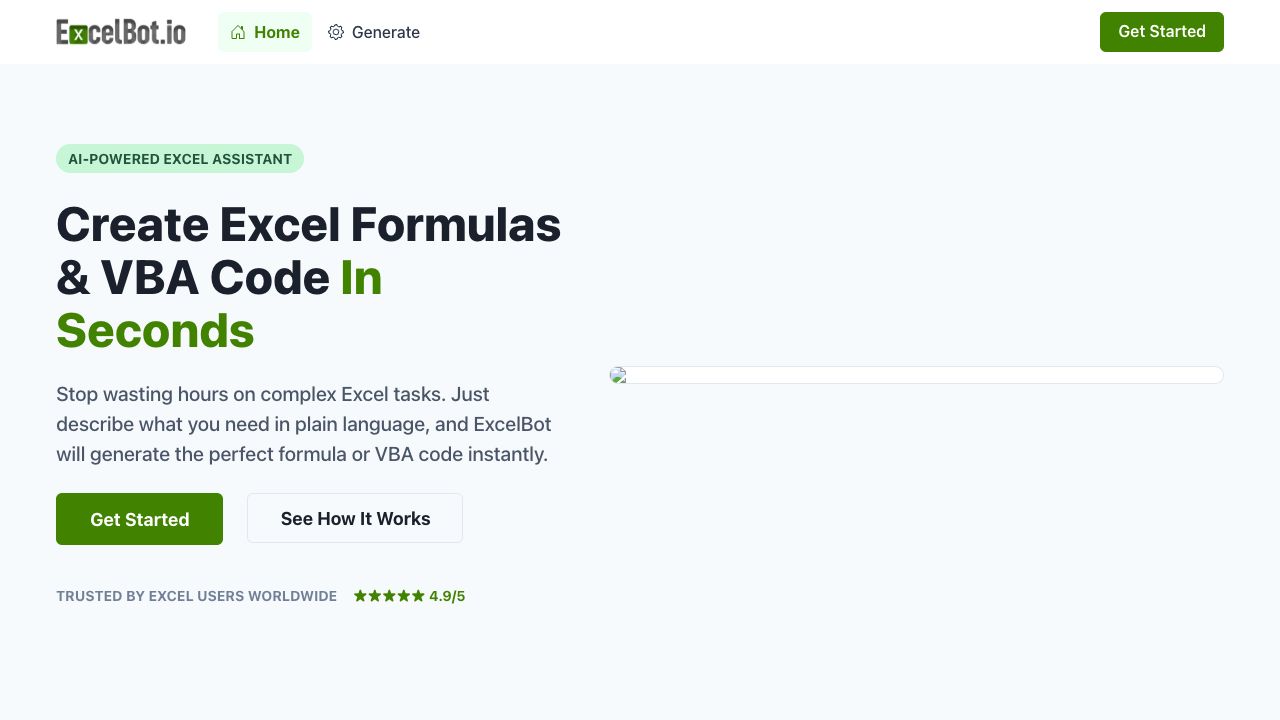Click the house icon in the navbar
The height and width of the screenshot is (720, 1280).
click(x=238, y=32)
